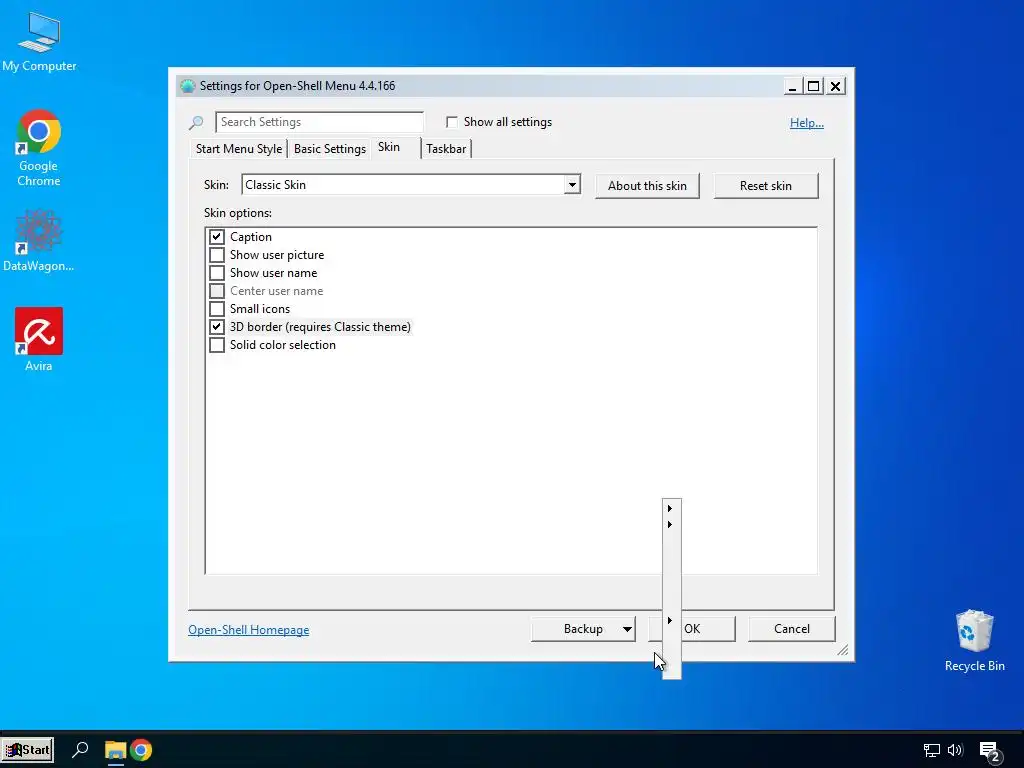
Task: Enable Solid color selection option
Action: point(217,345)
